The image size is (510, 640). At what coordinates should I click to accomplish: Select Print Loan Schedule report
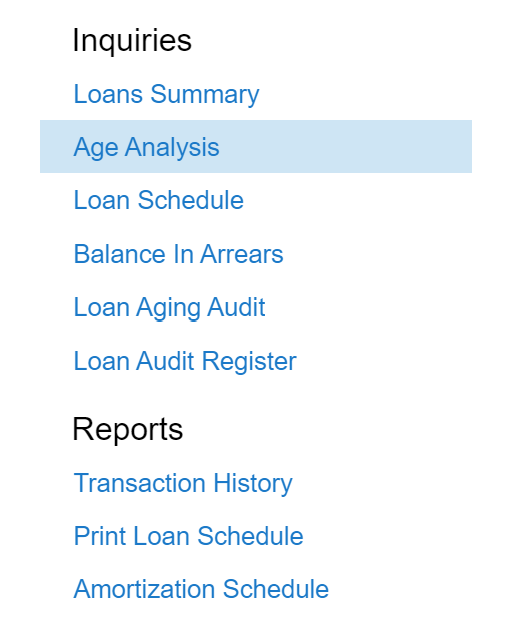click(x=188, y=536)
